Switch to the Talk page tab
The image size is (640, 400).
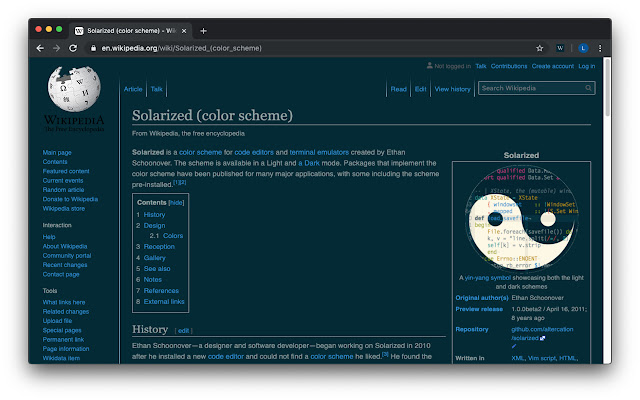pyautogui.click(x=156, y=89)
